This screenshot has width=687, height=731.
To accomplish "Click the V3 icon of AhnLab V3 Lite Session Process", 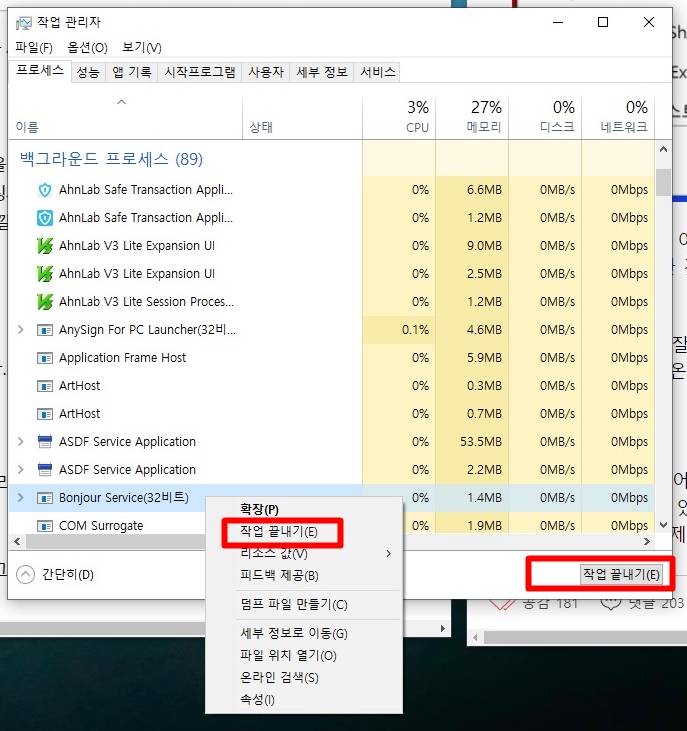I will pyautogui.click(x=45, y=302).
